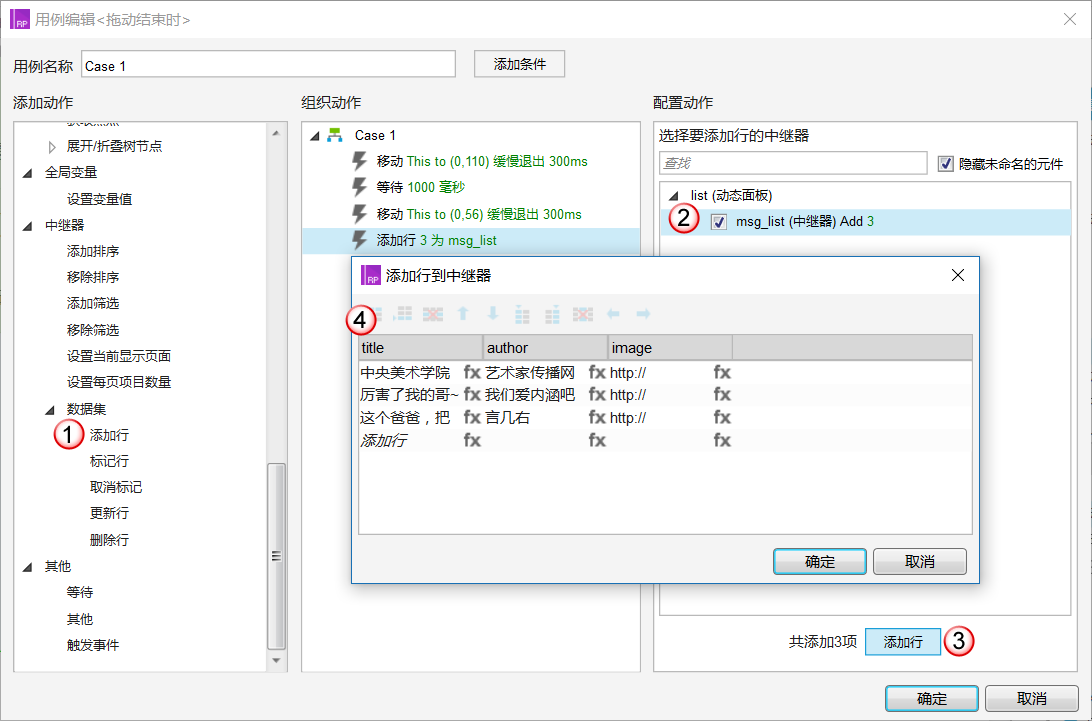Expand the 展开/折叠树节点 item

[x=52, y=147]
